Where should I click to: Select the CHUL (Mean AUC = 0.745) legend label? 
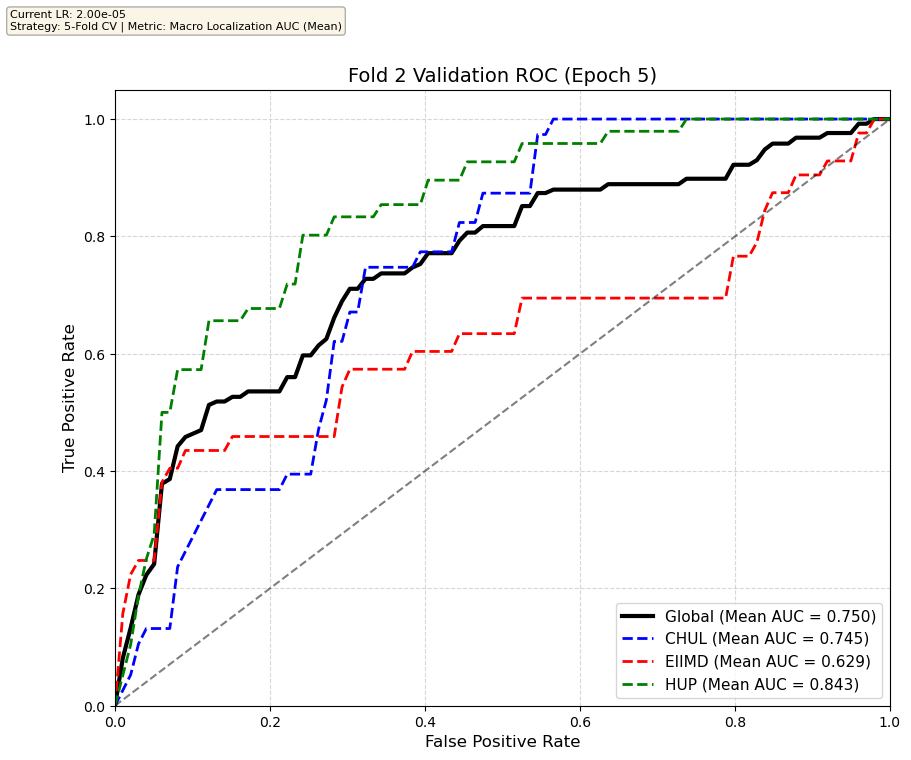(x=766, y=639)
